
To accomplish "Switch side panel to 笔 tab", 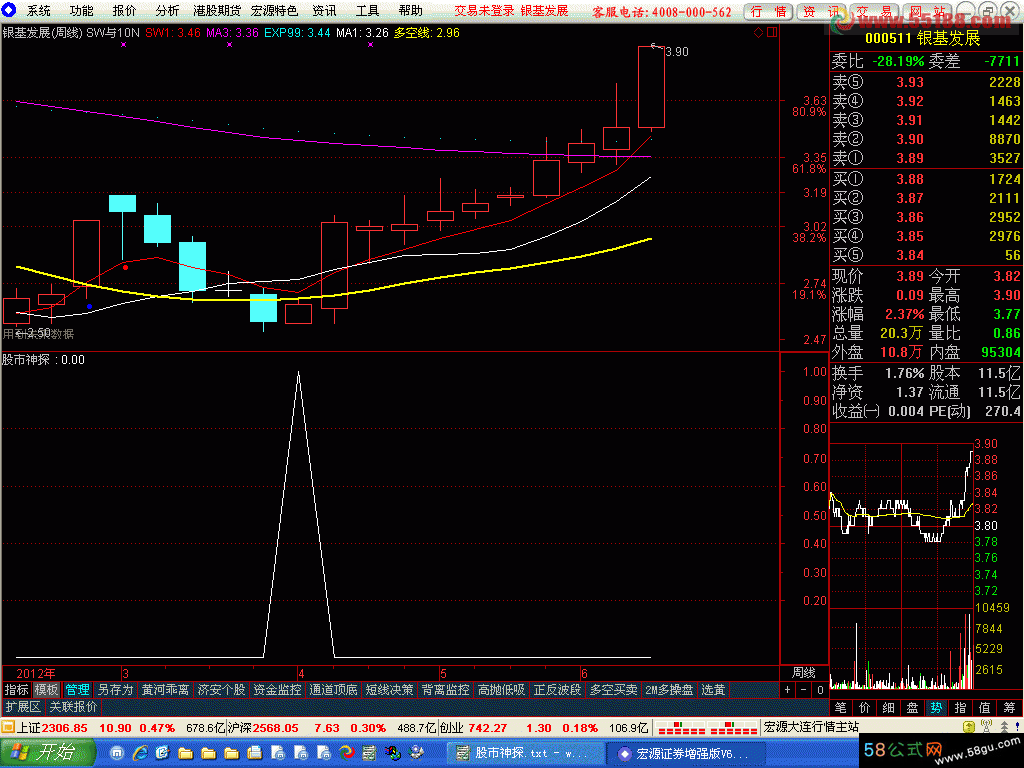I will coord(840,707).
